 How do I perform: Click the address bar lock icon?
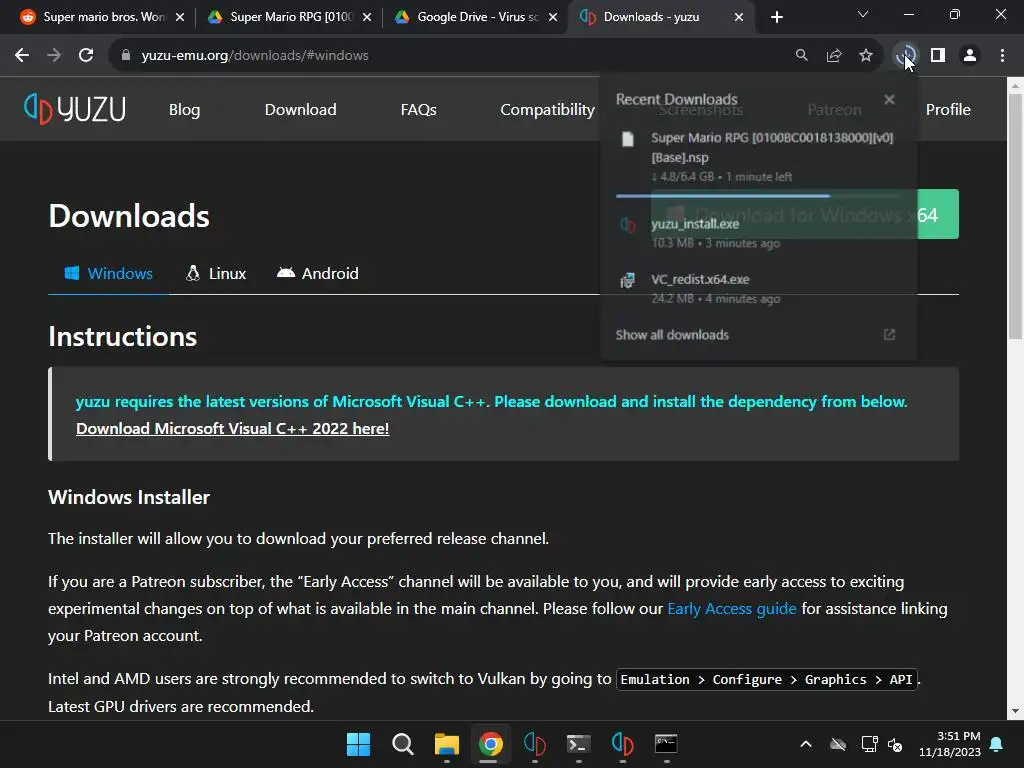click(x=125, y=56)
